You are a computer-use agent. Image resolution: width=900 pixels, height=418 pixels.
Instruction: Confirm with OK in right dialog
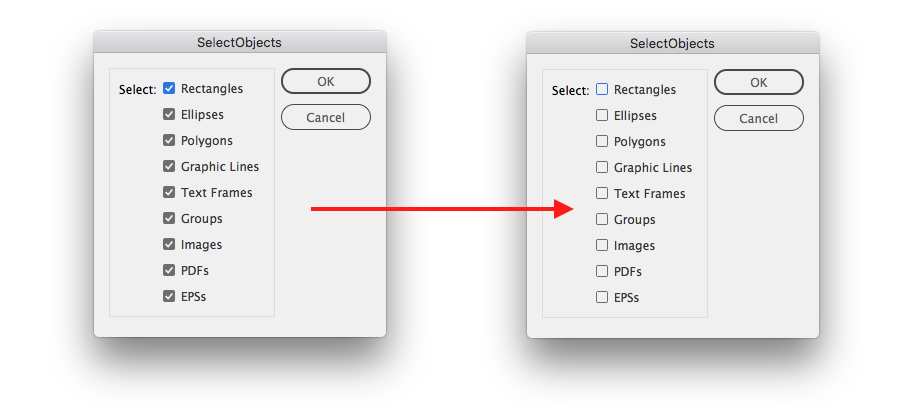click(758, 82)
